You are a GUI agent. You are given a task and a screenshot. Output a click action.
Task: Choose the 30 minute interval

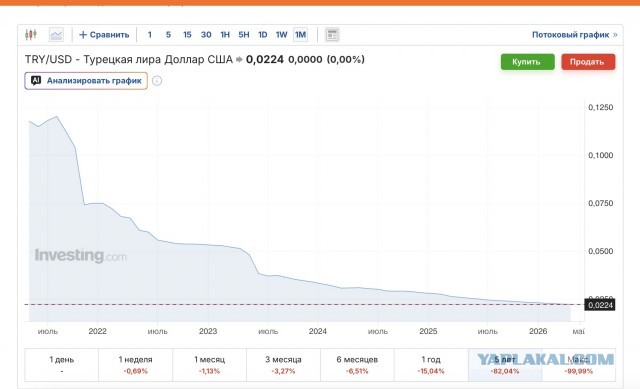(206, 35)
